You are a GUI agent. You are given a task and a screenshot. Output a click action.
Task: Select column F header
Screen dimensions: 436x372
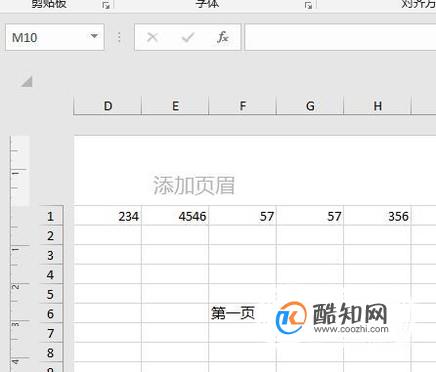pyautogui.click(x=243, y=106)
